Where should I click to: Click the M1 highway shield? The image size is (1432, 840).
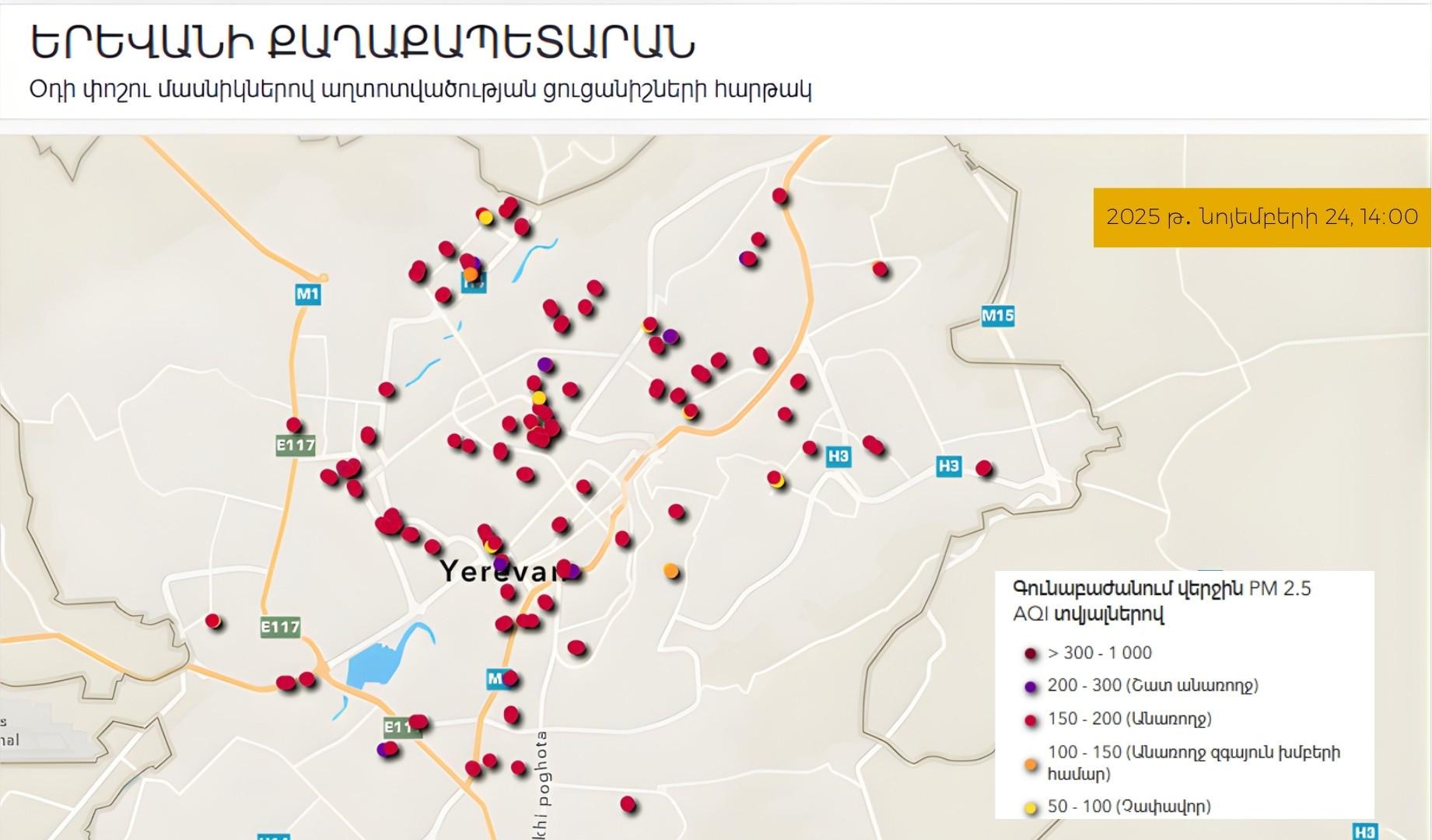point(308,294)
